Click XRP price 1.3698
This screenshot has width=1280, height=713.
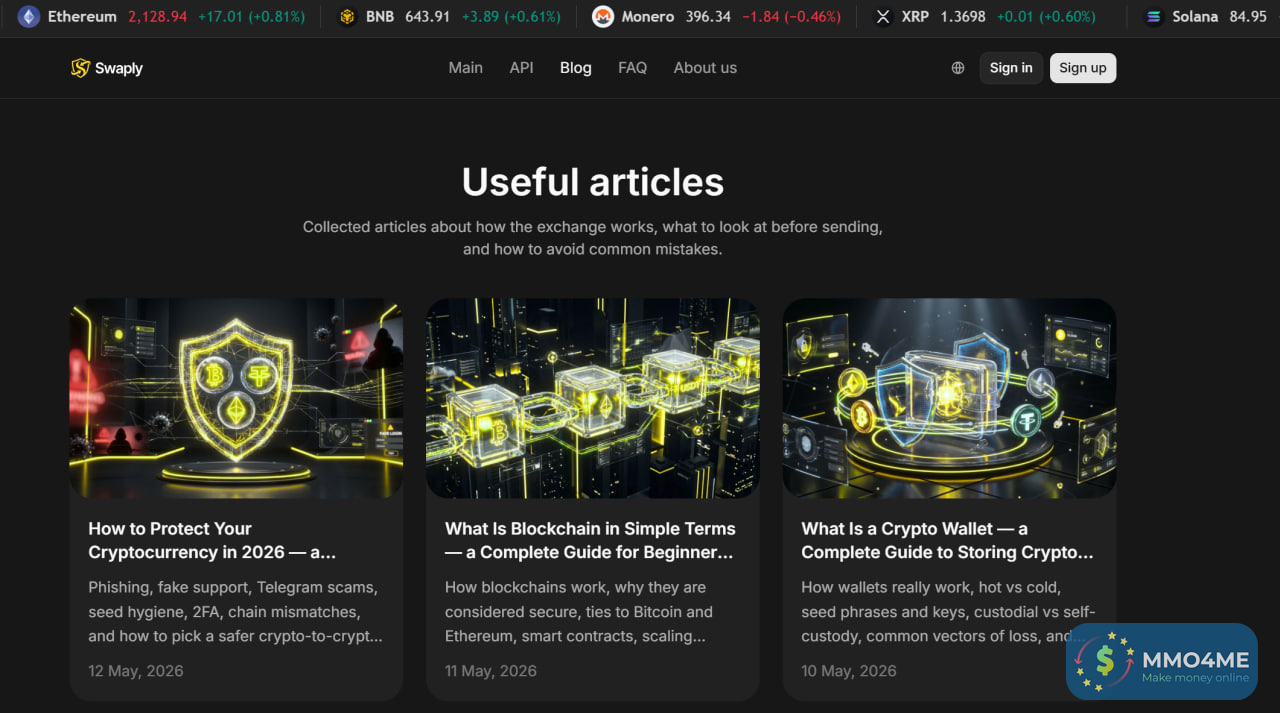[x=963, y=17]
